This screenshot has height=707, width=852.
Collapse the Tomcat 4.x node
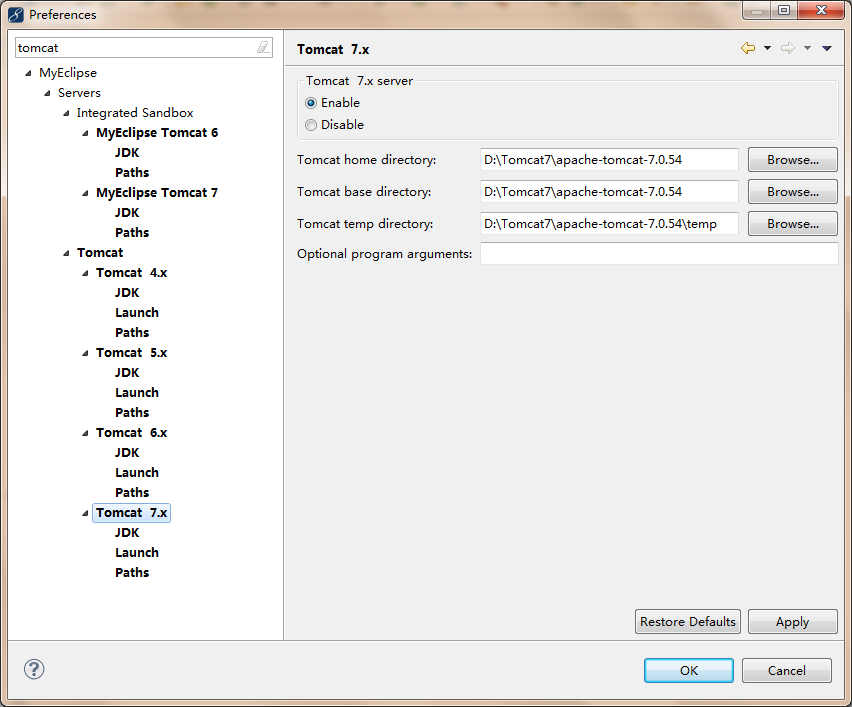85,273
